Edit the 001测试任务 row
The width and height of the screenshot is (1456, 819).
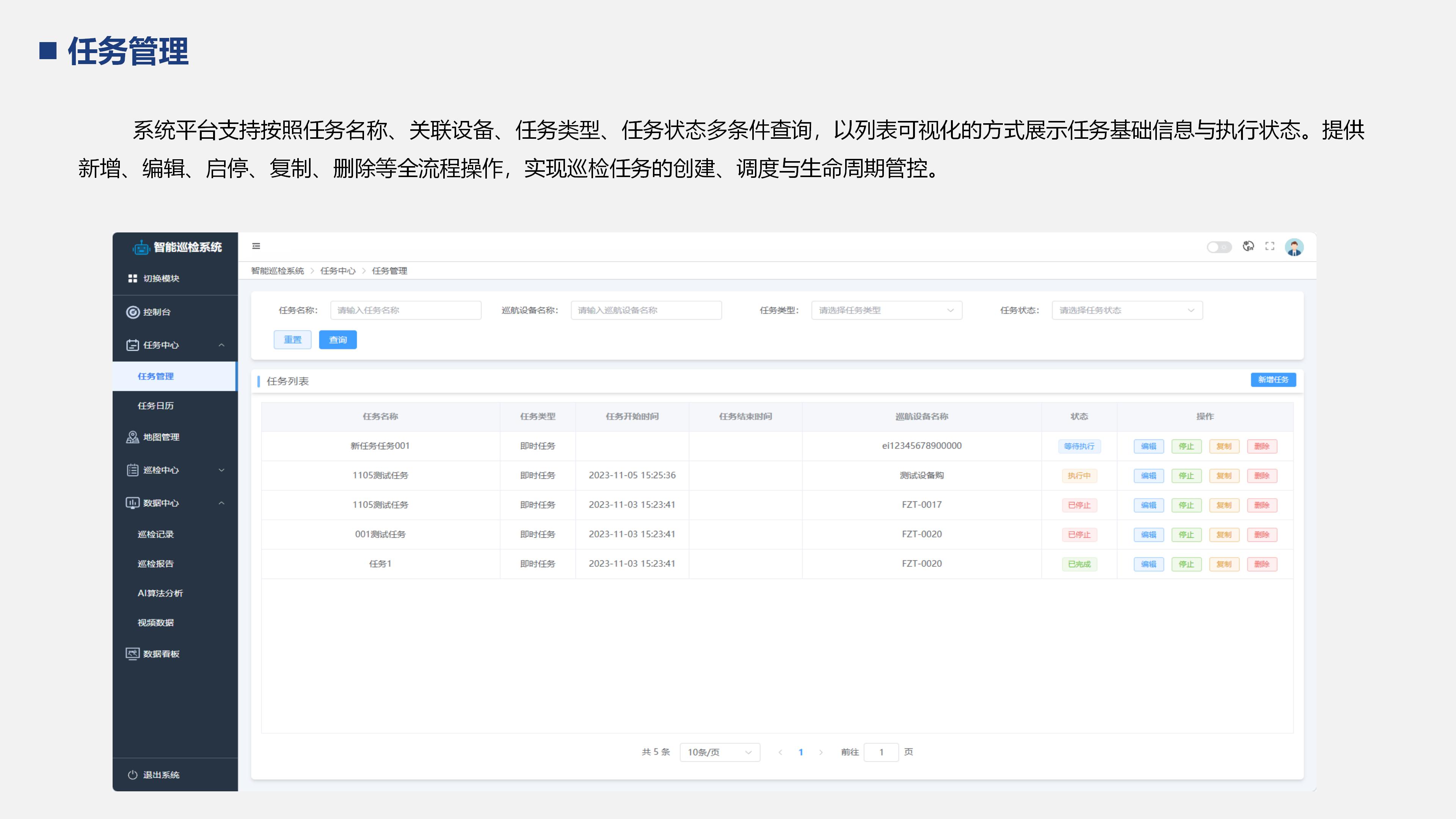coord(1148,535)
